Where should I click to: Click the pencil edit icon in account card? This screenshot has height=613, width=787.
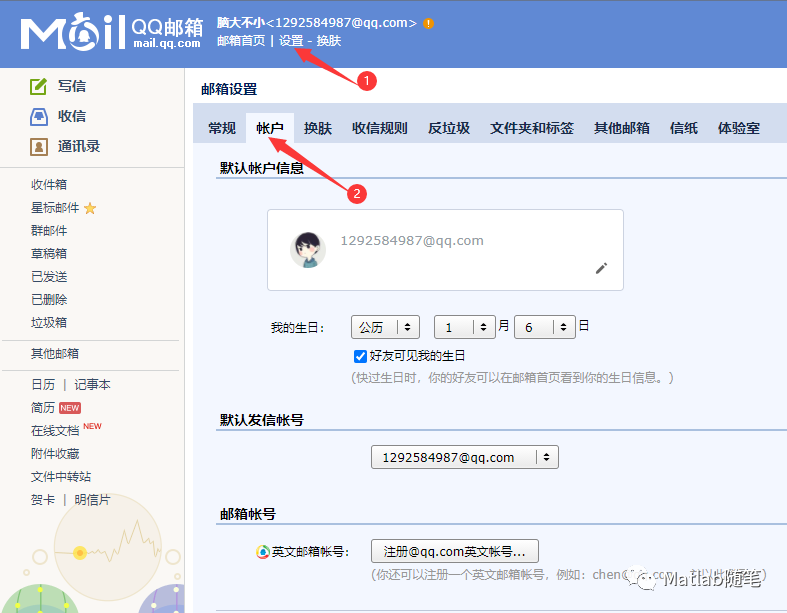(x=601, y=268)
